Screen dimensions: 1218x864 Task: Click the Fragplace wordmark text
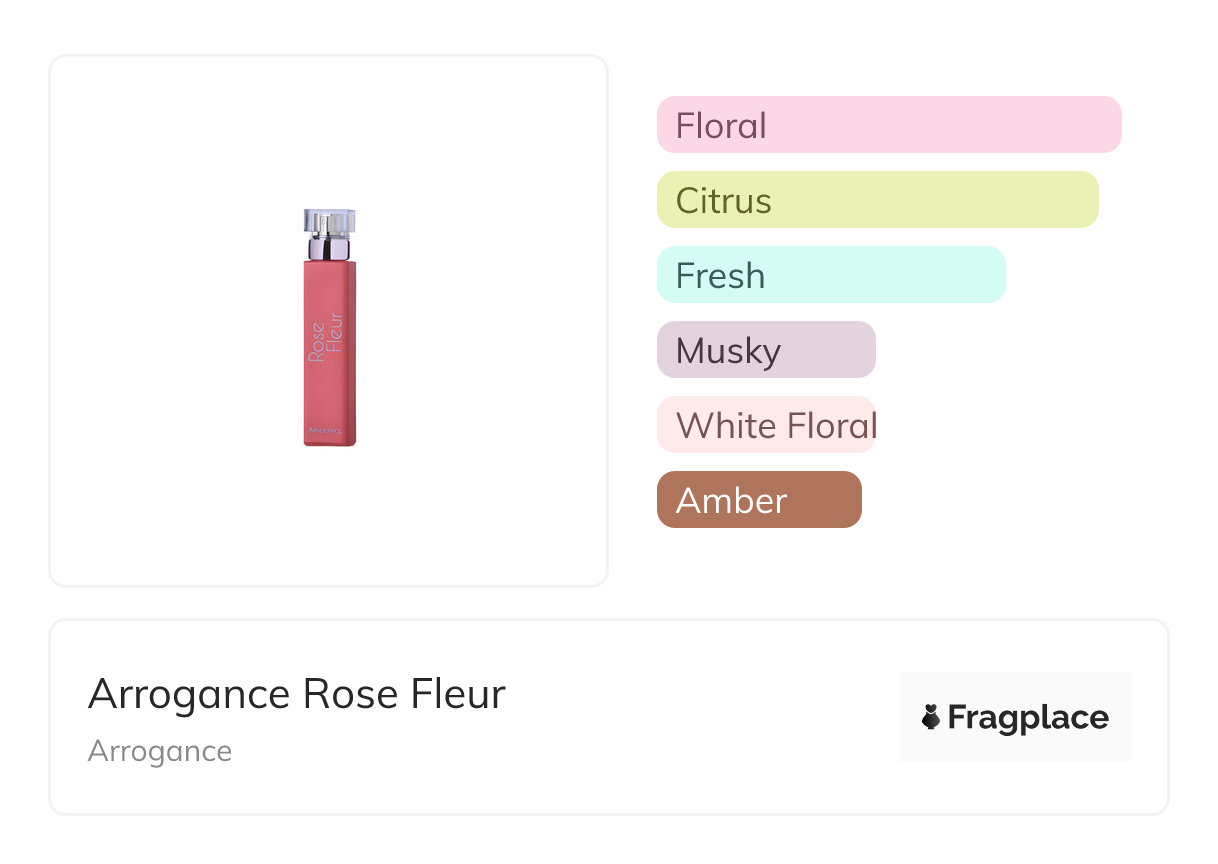coord(1028,718)
